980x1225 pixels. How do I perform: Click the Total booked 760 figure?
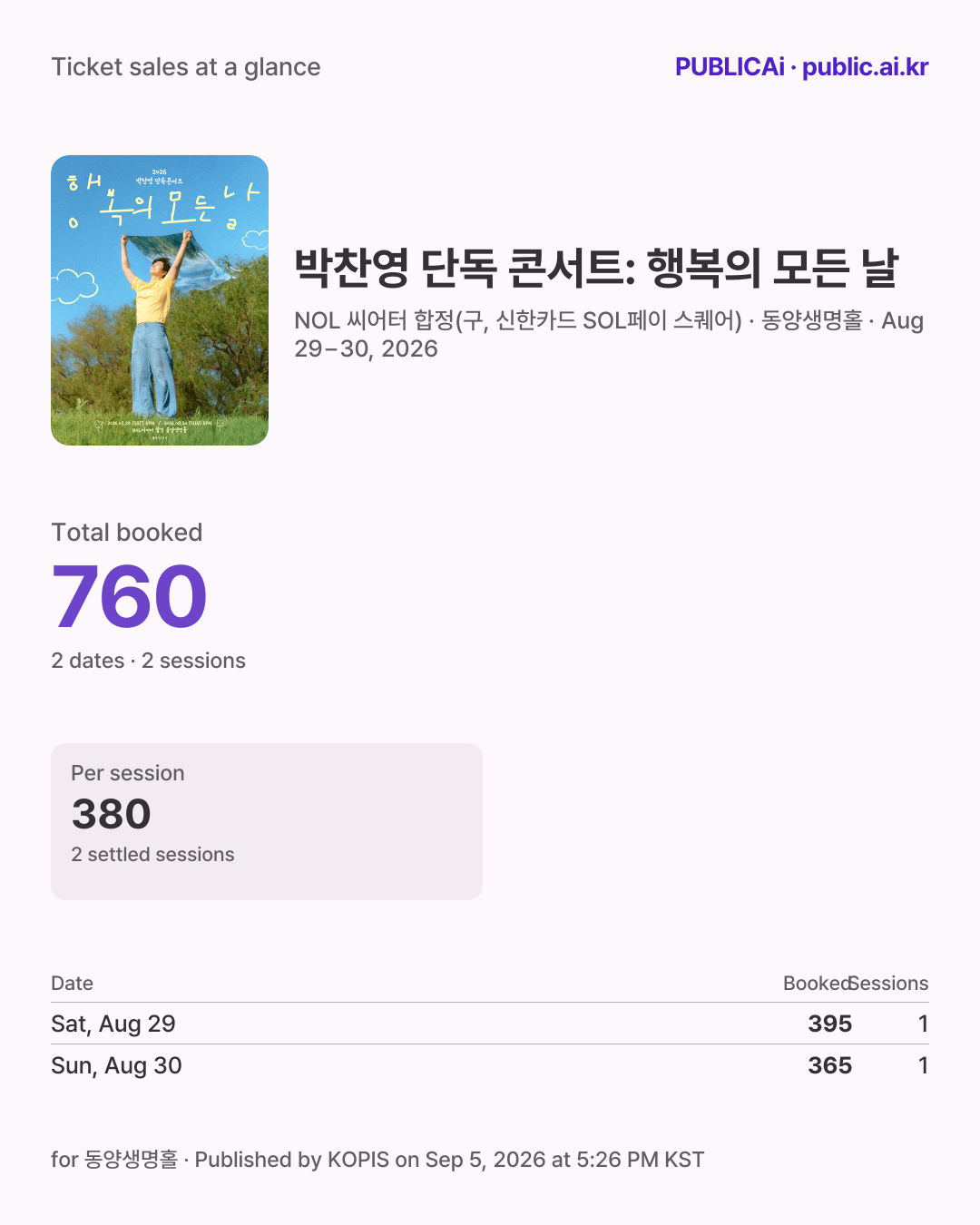click(x=130, y=596)
